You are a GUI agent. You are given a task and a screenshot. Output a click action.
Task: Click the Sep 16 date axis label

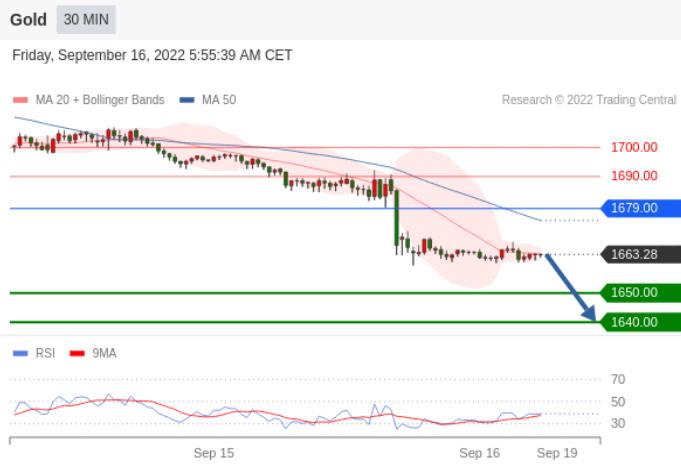[479, 453]
